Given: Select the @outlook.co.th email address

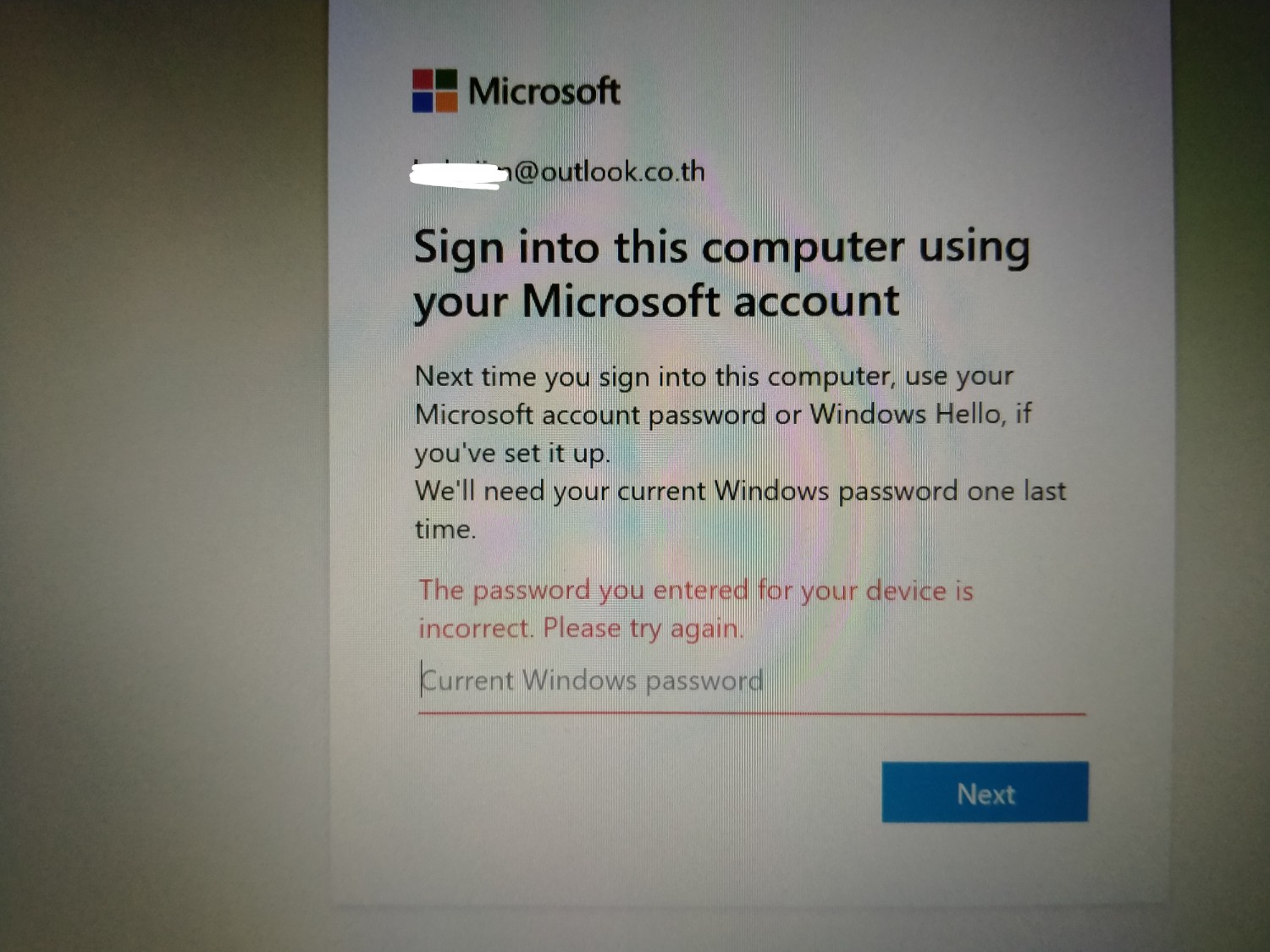Looking at the screenshot, I should coord(559,172).
